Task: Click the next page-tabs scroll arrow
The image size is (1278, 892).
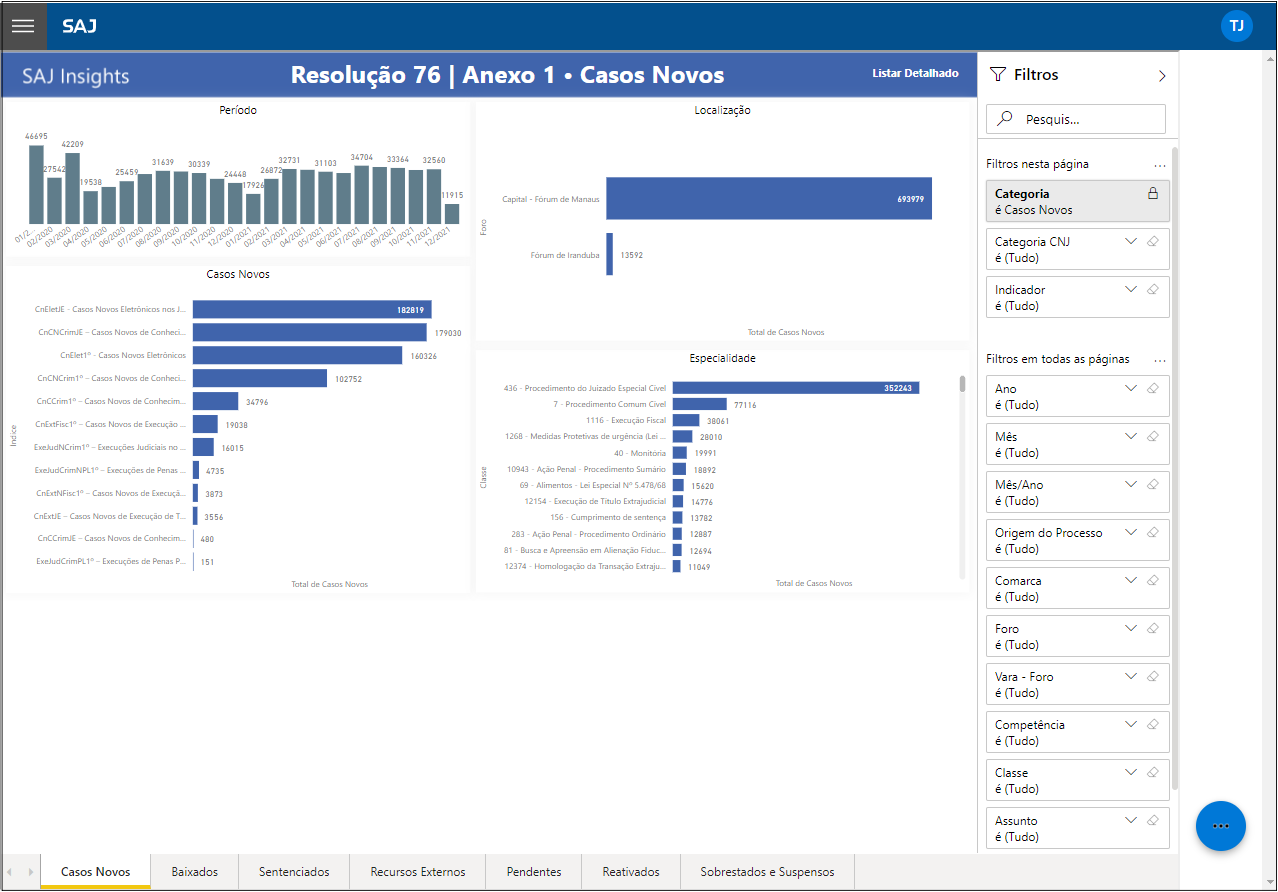Action: click(x=29, y=872)
